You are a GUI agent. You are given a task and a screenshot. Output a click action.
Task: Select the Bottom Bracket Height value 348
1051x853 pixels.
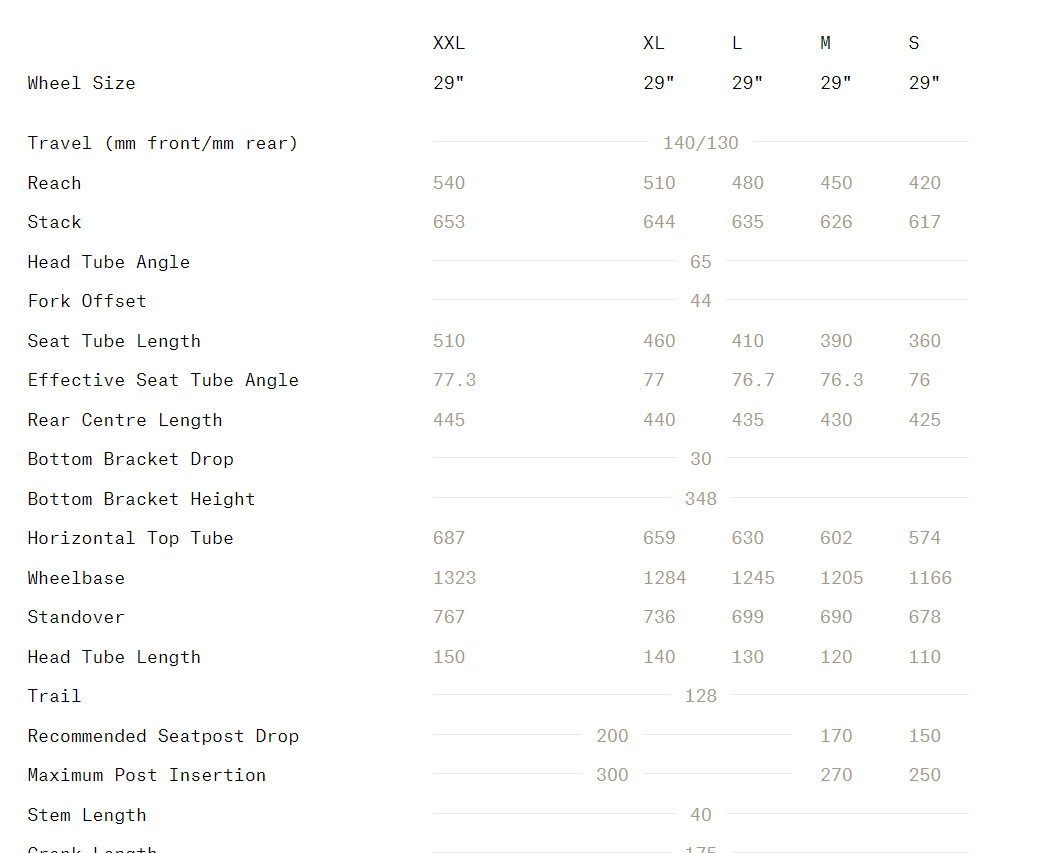tap(700, 499)
